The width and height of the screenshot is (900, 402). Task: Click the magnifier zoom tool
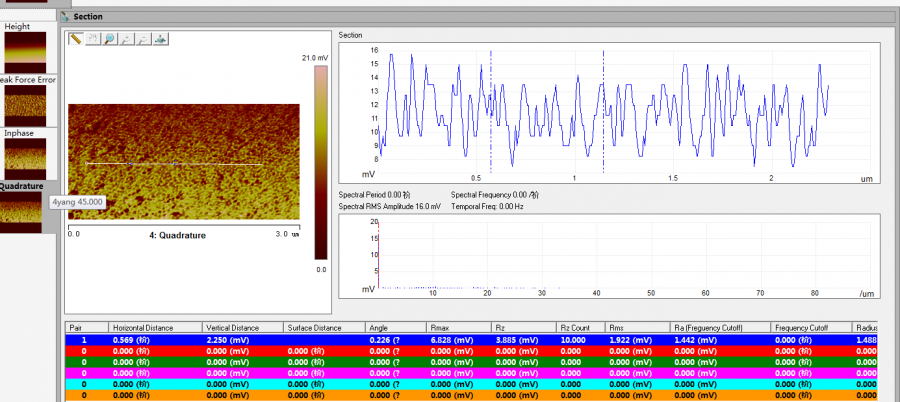pos(109,39)
